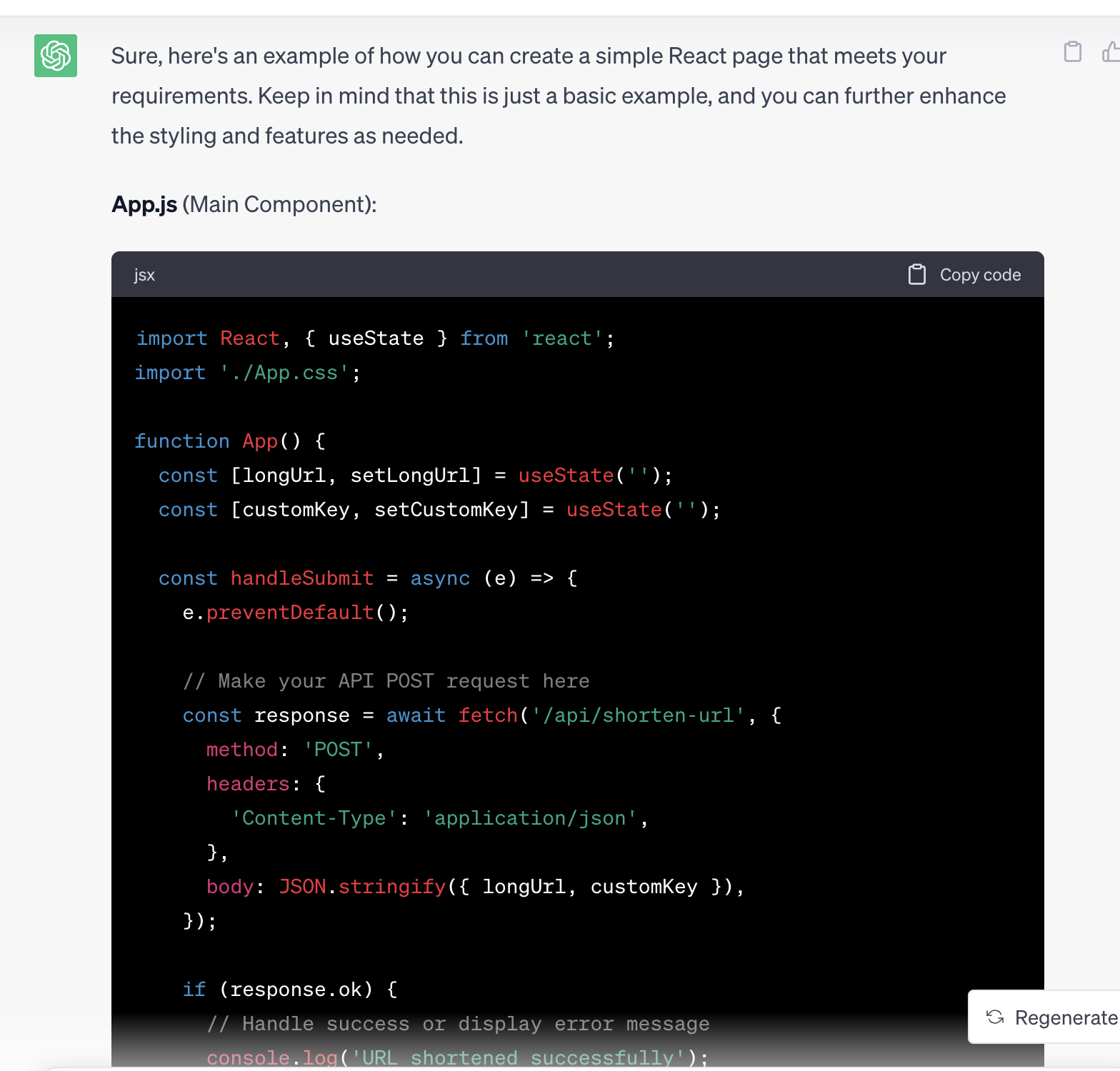The image size is (1120, 1071).
Task: Click the fetch '/api/shorten-url' line
Action: click(482, 715)
